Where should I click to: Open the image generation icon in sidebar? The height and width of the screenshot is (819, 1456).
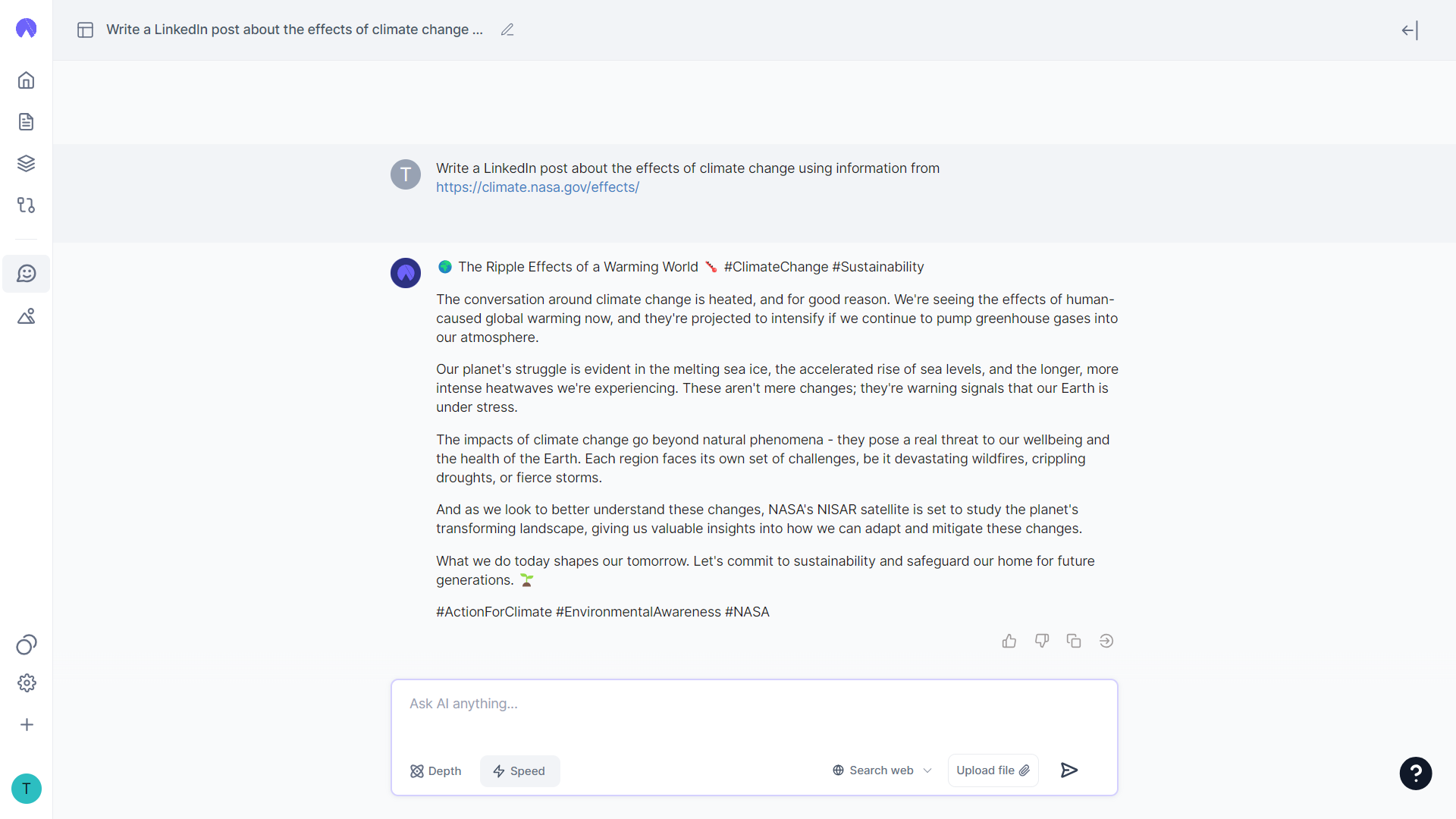(27, 316)
